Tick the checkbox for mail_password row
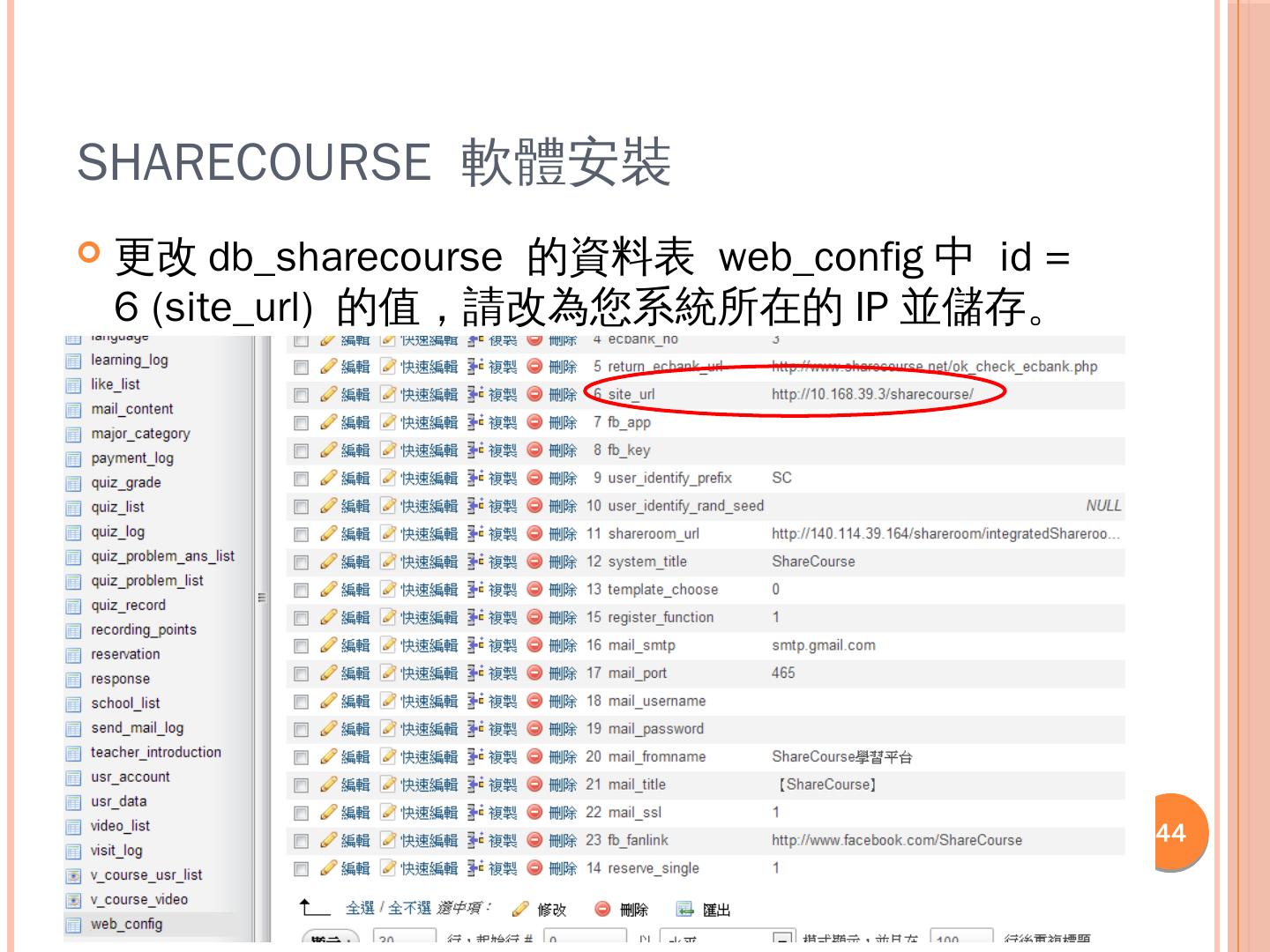 (302, 730)
